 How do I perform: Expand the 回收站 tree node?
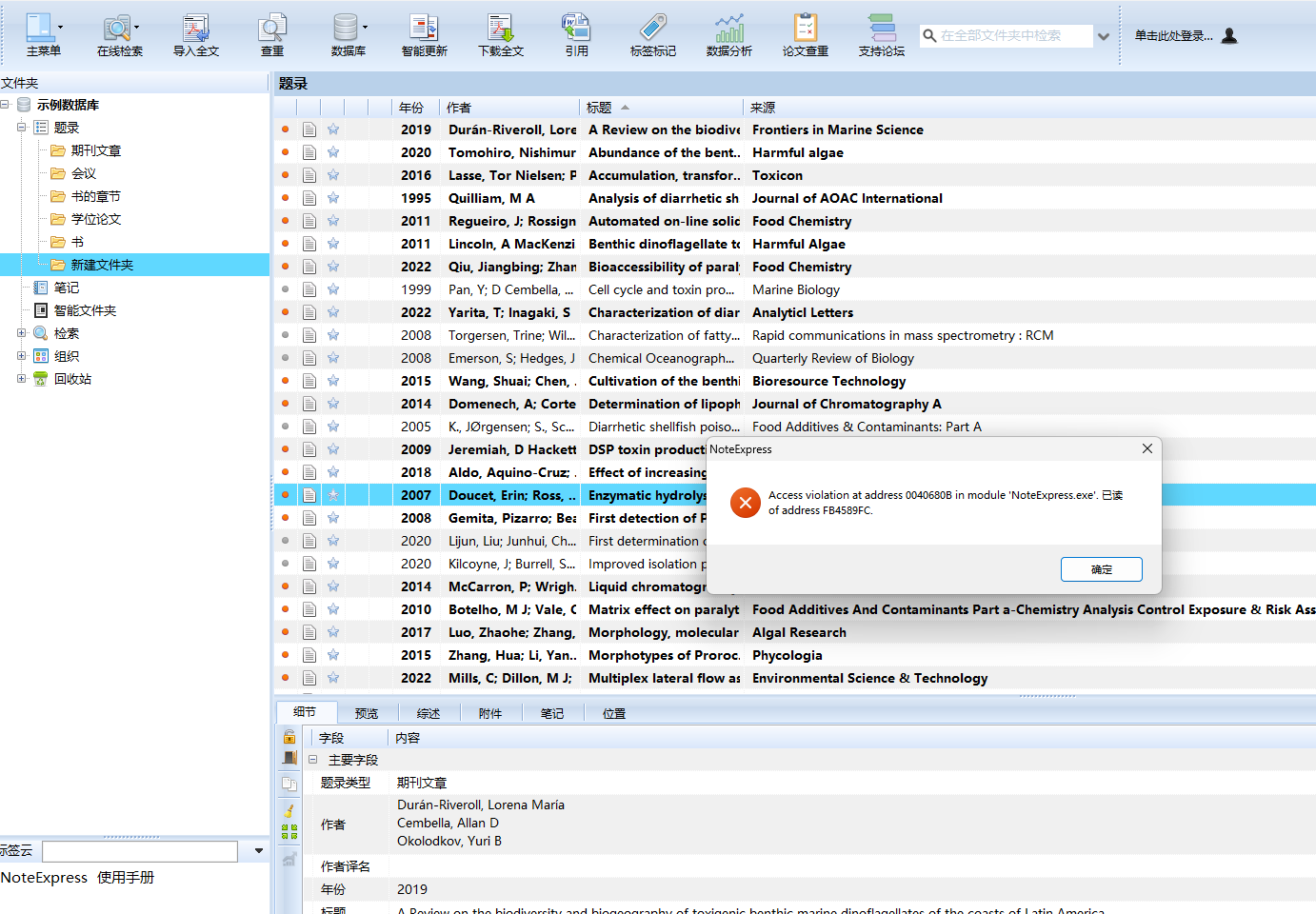point(21,379)
